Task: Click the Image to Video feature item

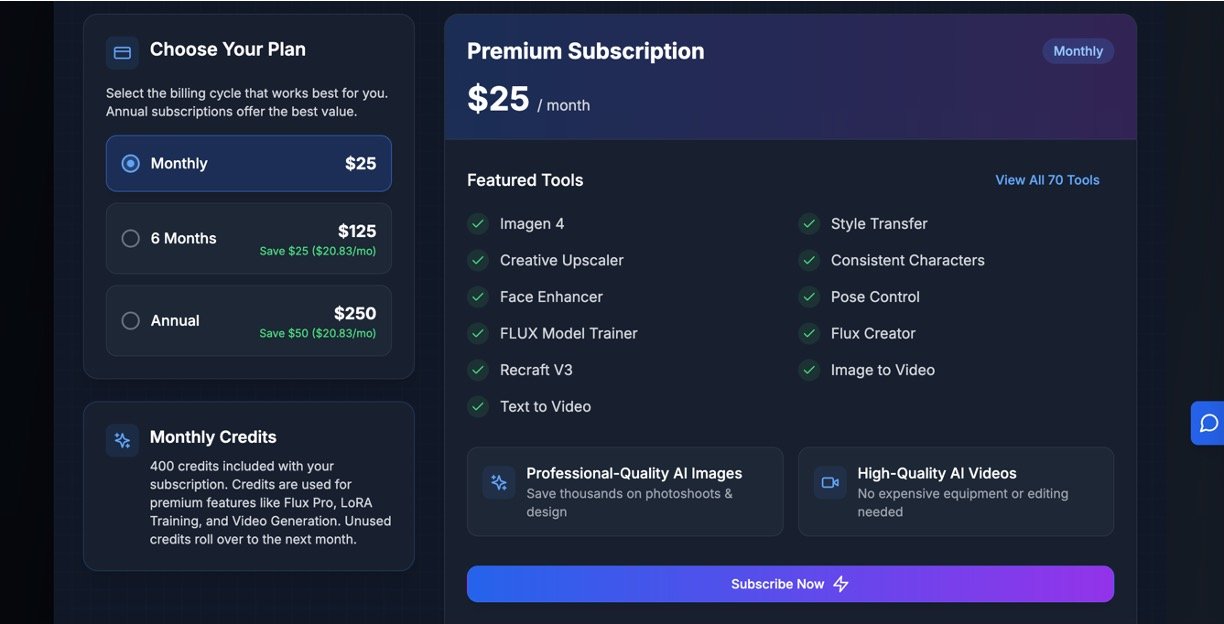Action: click(x=882, y=370)
